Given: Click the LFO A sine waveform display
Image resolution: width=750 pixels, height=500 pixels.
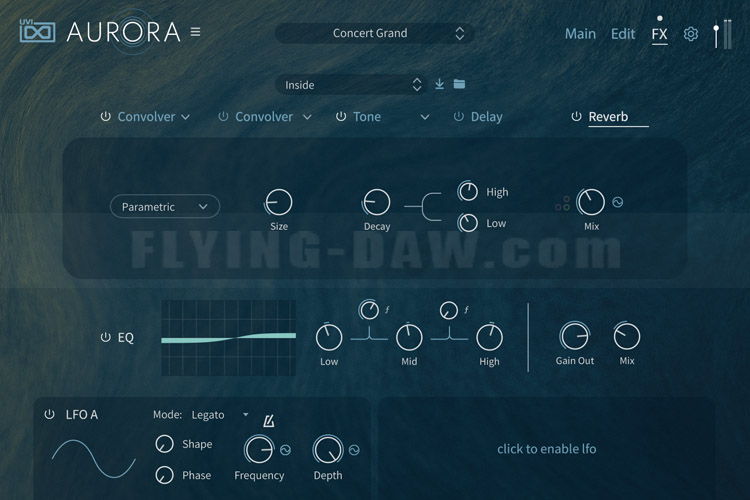Looking at the screenshot, I should [94, 459].
